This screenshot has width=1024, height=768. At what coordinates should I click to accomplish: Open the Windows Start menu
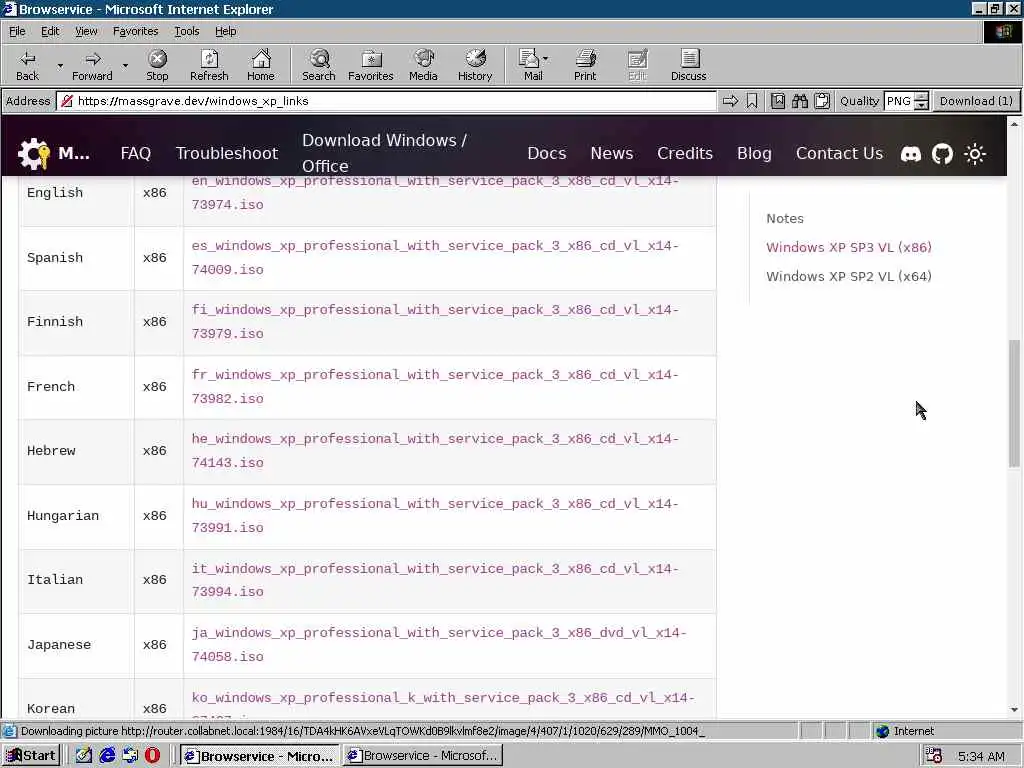click(x=31, y=756)
